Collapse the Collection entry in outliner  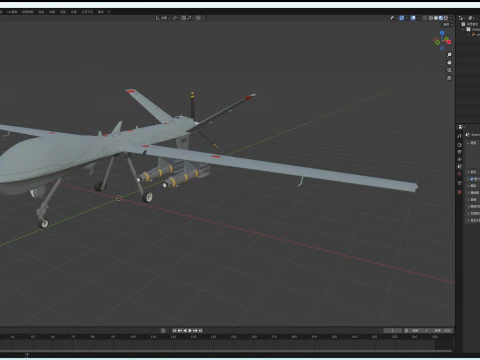click(463, 29)
